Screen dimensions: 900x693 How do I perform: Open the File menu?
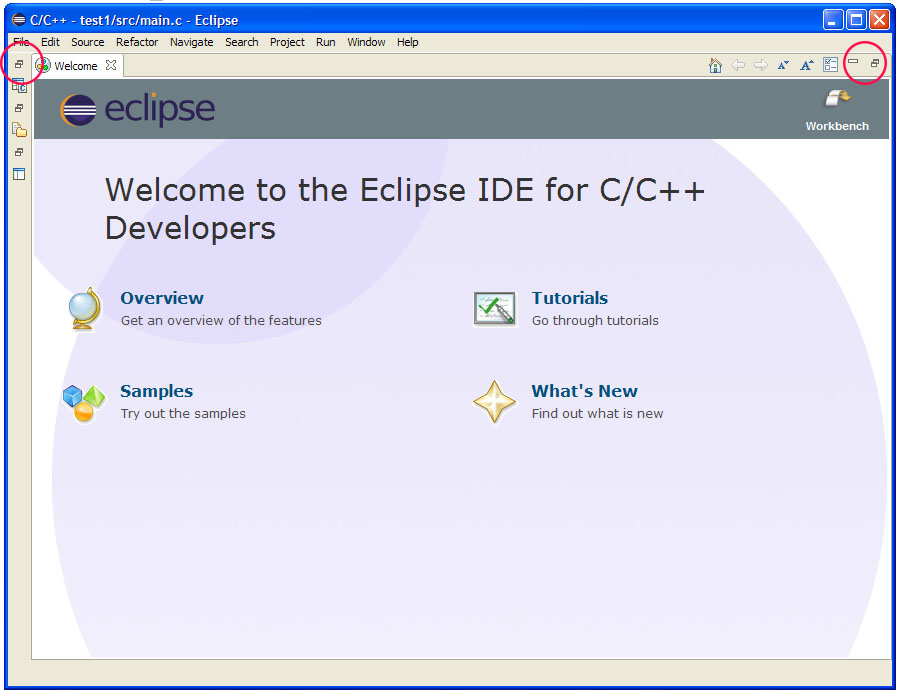click(21, 42)
